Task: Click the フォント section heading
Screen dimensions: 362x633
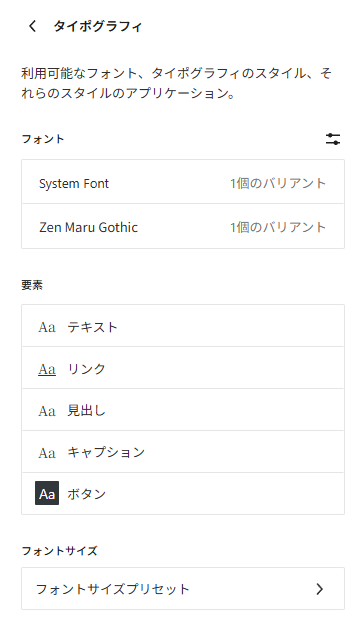Action: (43, 139)
